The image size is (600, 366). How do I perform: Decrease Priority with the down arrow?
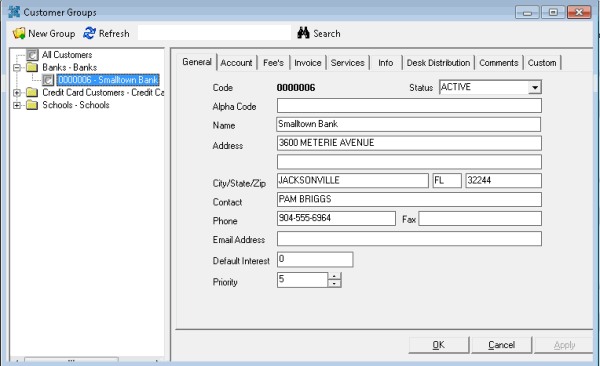(334, 284)
